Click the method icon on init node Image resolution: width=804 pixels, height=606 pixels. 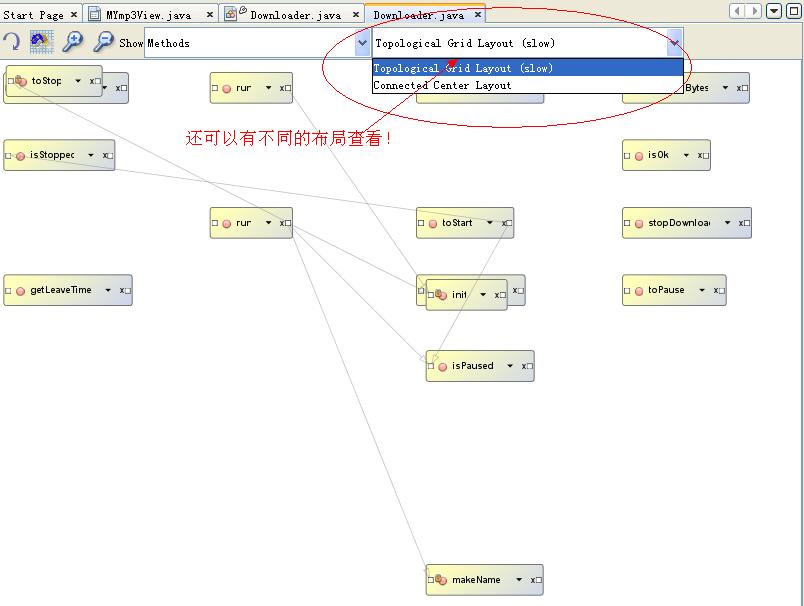pos(441,295)
